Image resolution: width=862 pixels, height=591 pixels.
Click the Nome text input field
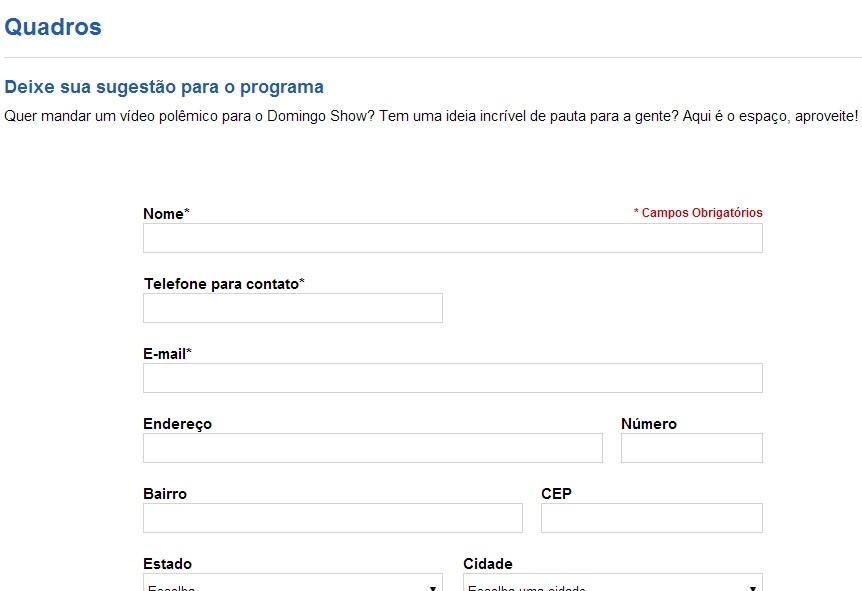coord(452,238)
